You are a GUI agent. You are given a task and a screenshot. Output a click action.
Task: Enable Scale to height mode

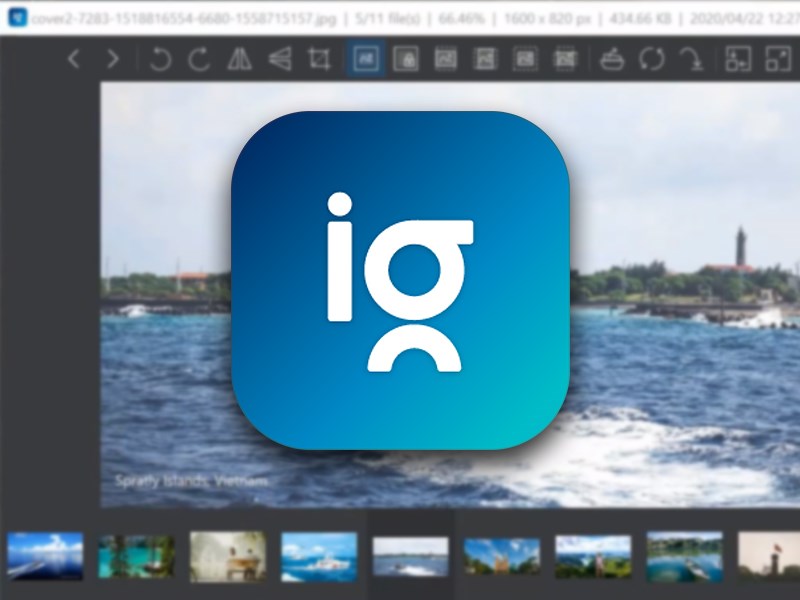click(485, 59)
